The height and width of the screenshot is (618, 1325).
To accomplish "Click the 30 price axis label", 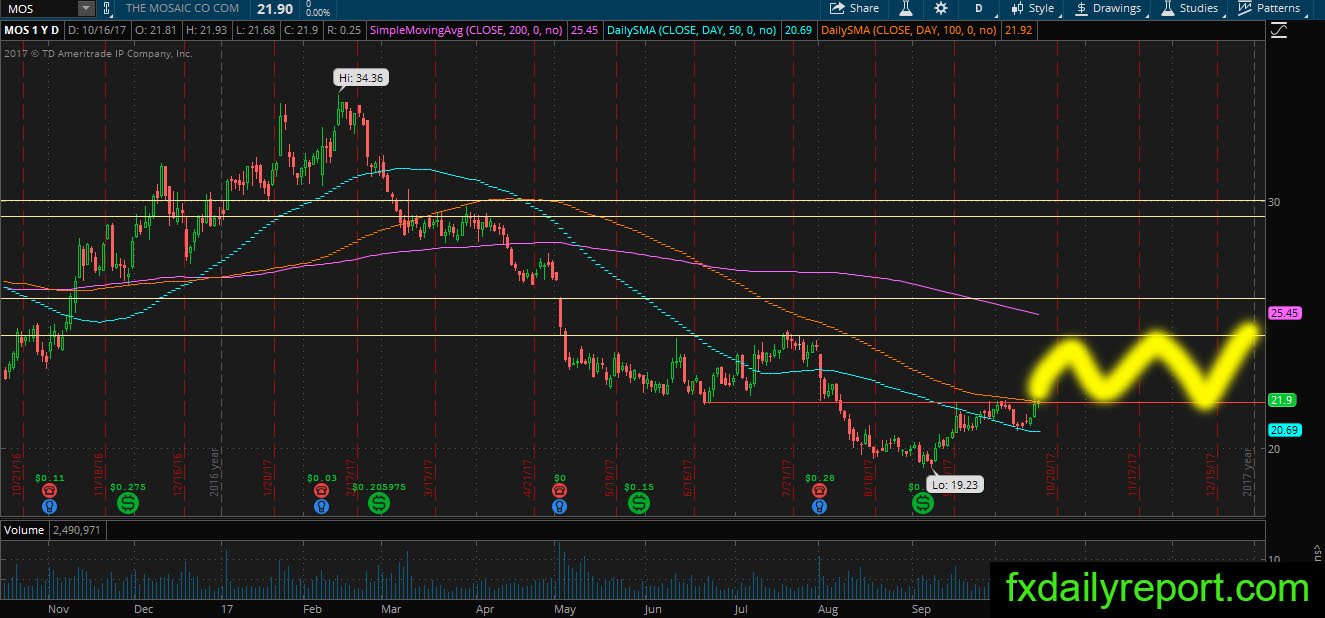I will tap(1274, 202).
